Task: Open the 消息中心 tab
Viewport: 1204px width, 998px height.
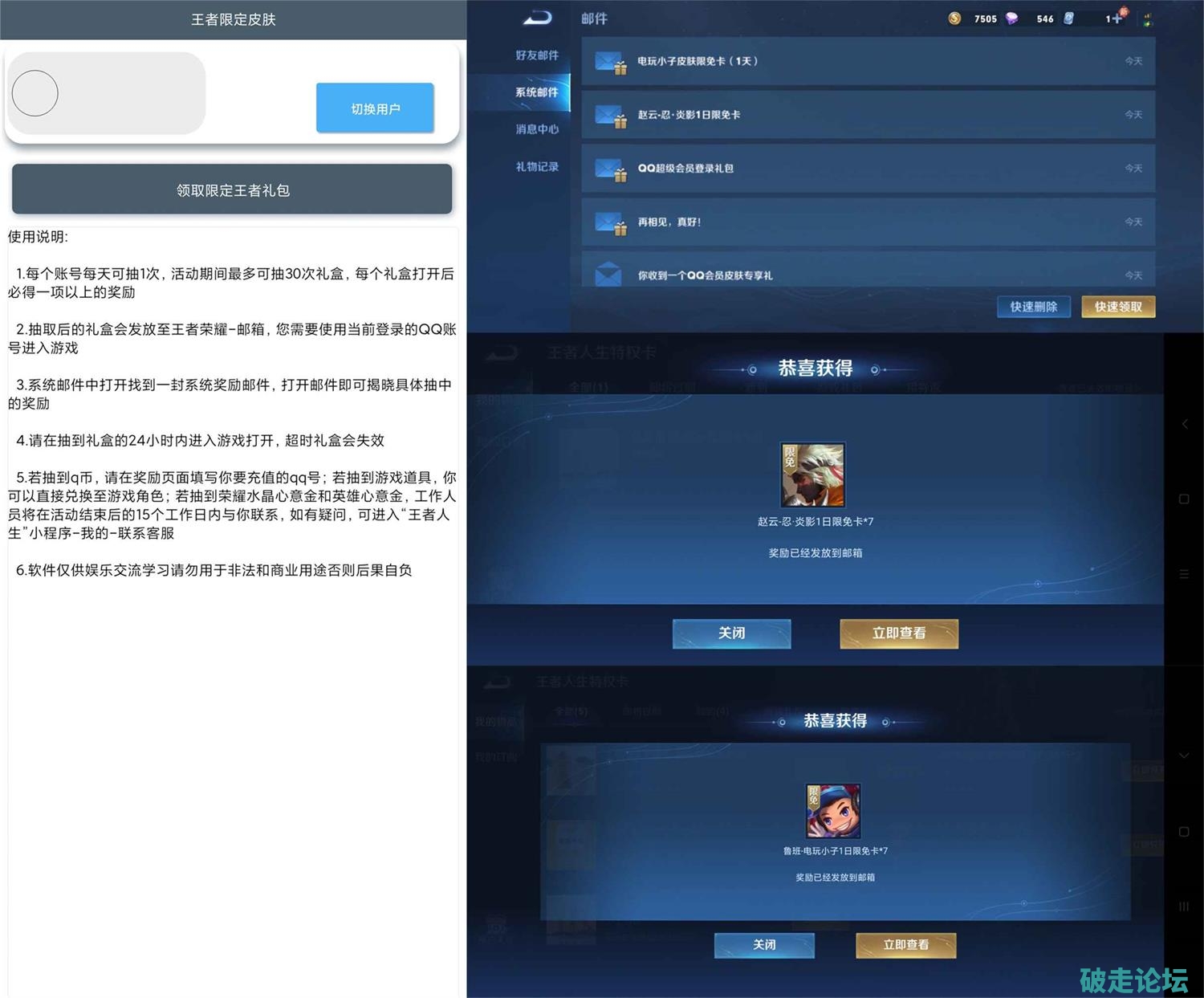Action: tap(536, 129)
